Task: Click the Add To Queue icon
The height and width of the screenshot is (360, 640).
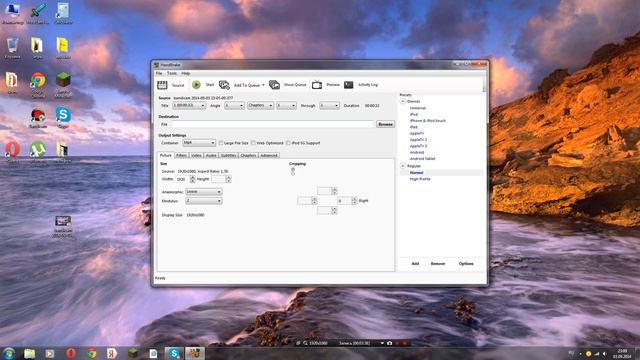Action: pyautogui.click(x=224, y=84)
